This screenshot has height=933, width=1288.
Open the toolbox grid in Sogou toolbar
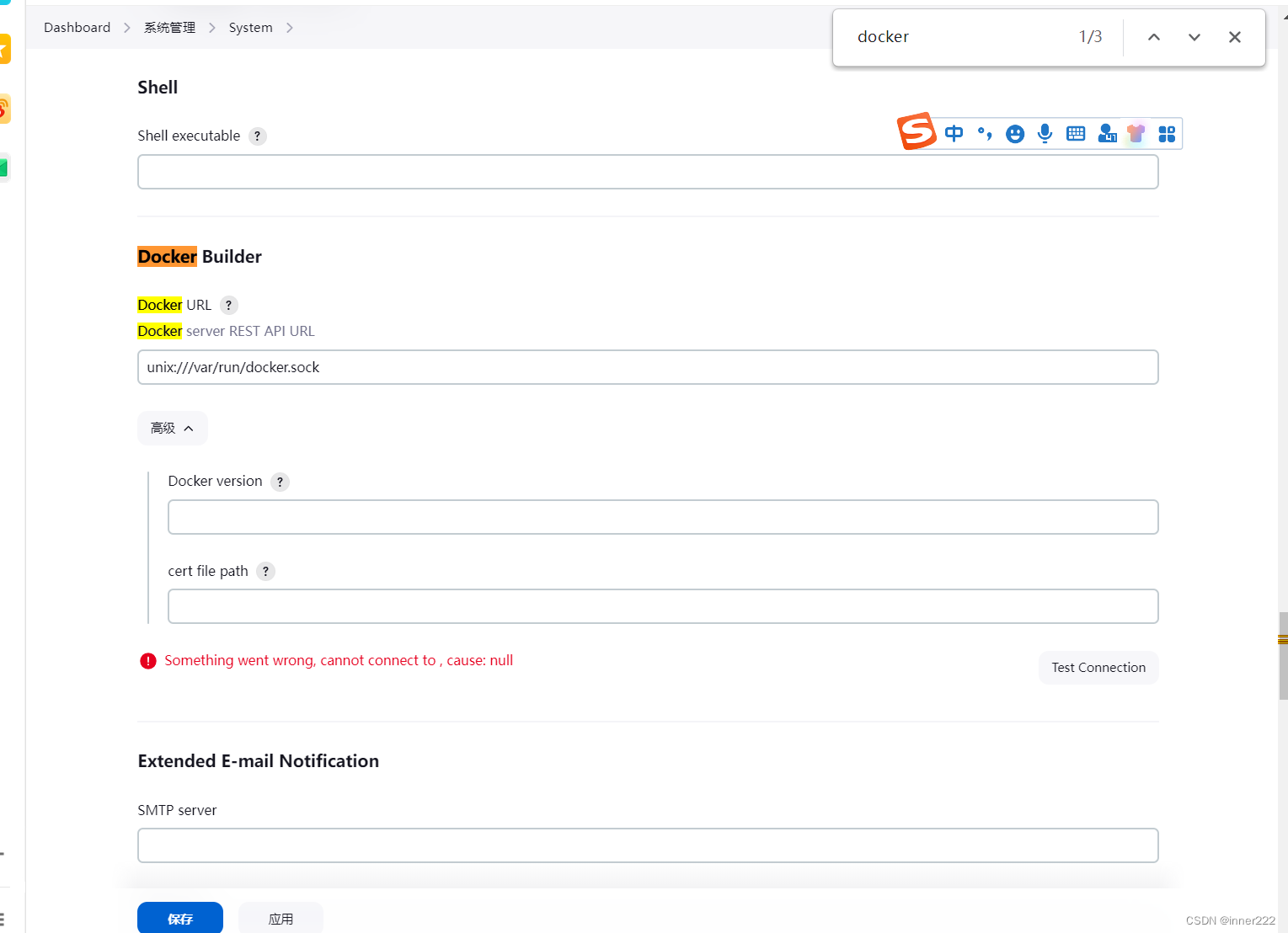click(x=1167, y=133)
